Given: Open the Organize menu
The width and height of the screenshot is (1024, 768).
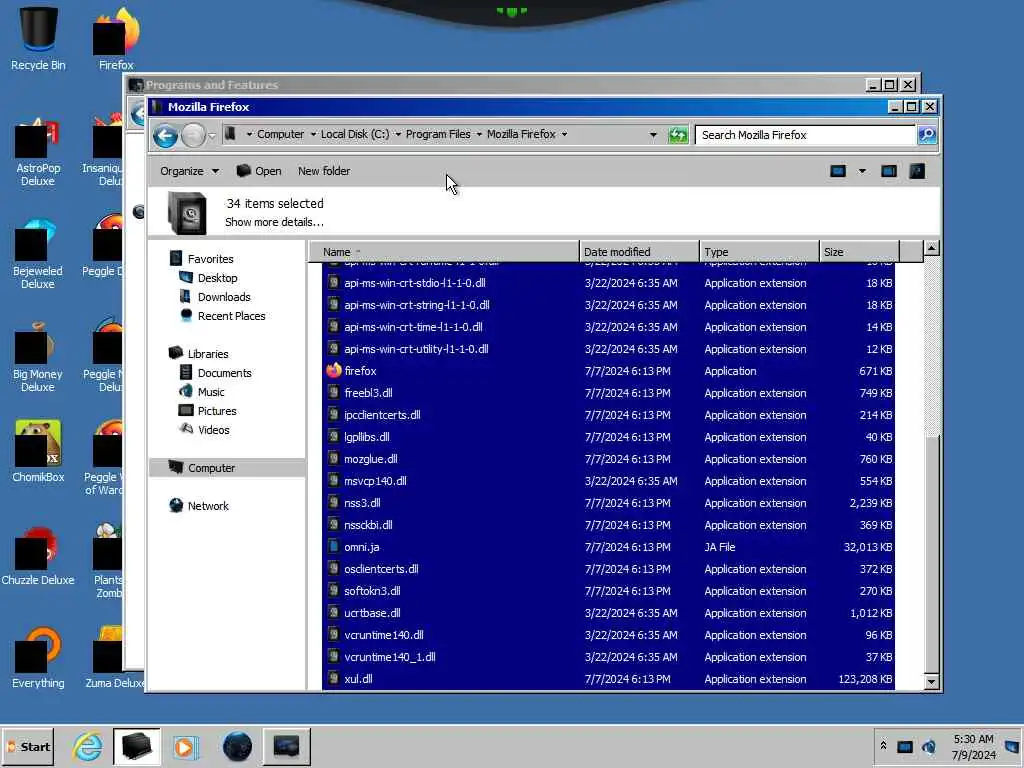Looking at the screenshot, I should click(x=189, y=171).
